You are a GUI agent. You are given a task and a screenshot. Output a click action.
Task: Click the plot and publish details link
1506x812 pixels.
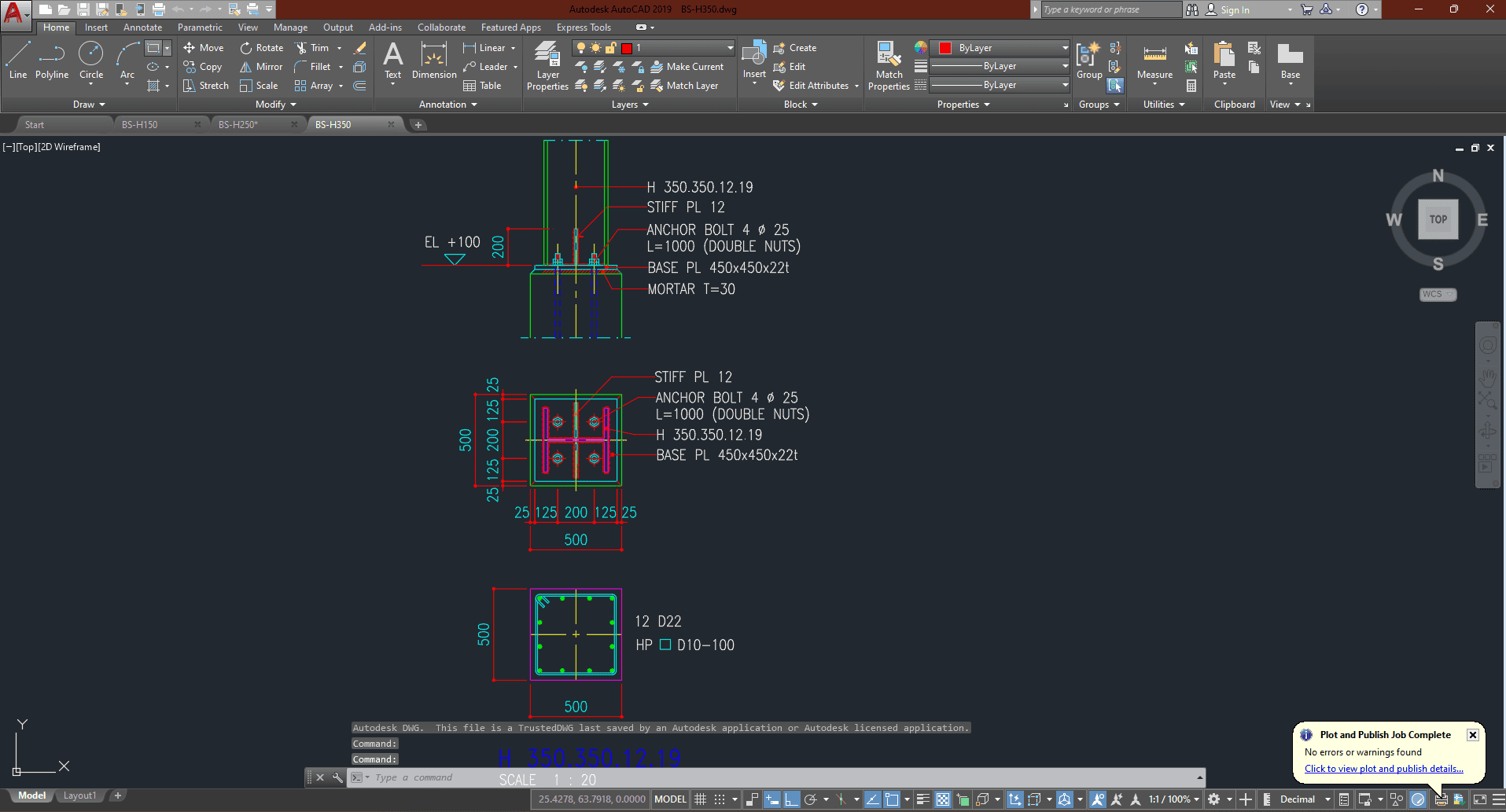tap(1383, 769)
